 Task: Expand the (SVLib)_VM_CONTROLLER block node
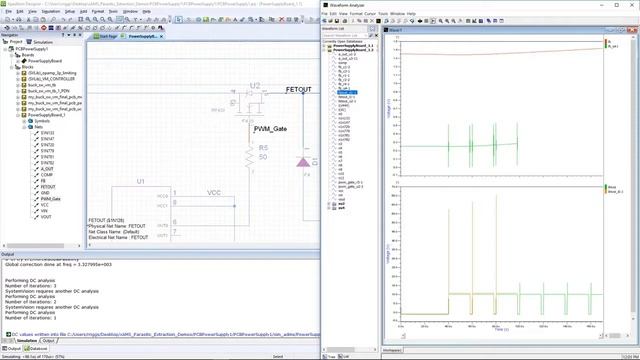pos(18,79)
